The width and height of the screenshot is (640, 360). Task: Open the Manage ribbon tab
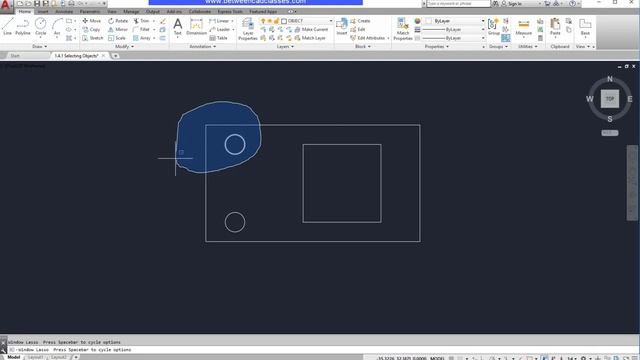click(x=131, y=11)
